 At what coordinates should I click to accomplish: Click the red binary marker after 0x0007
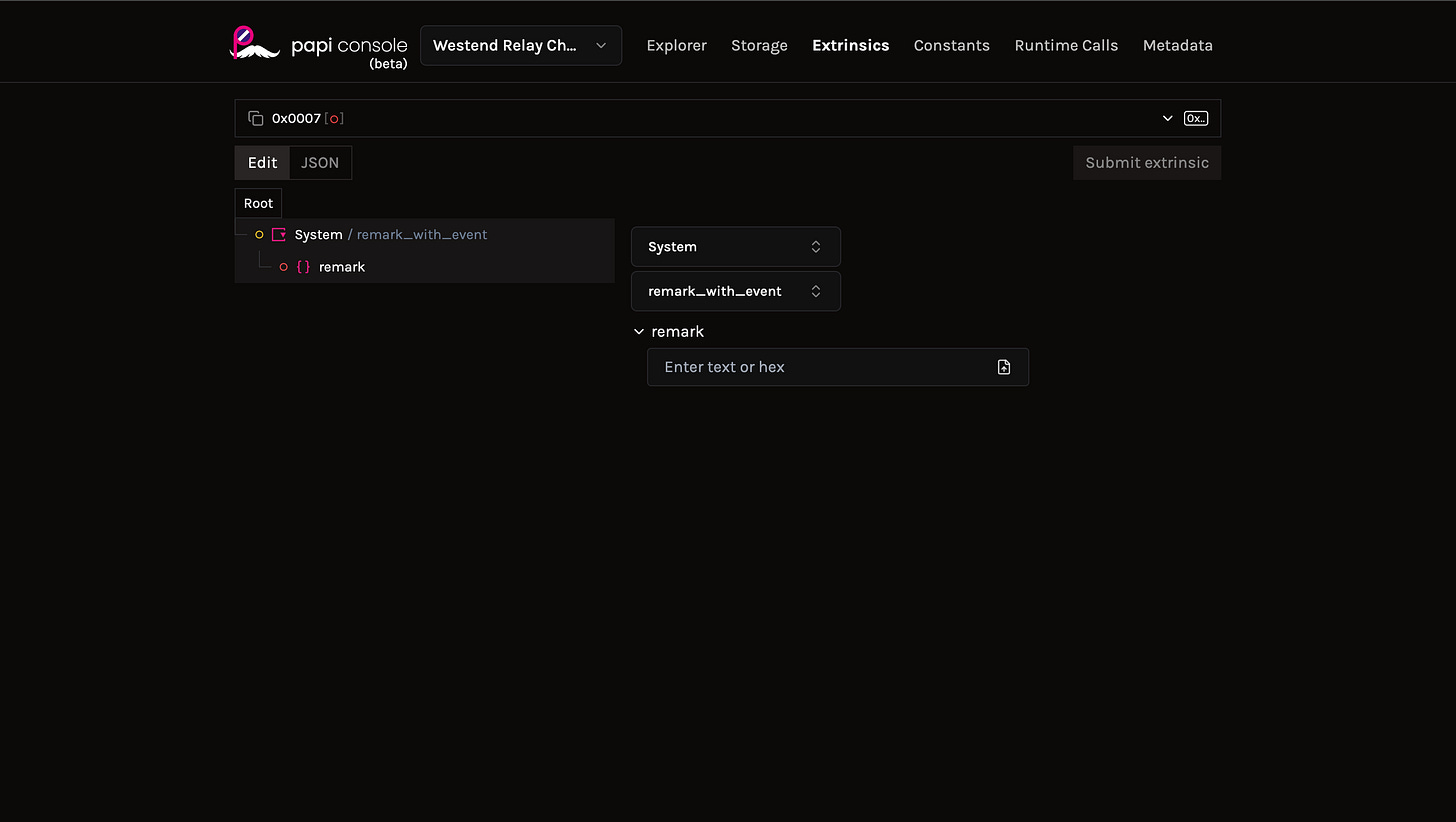coord(335,118)
